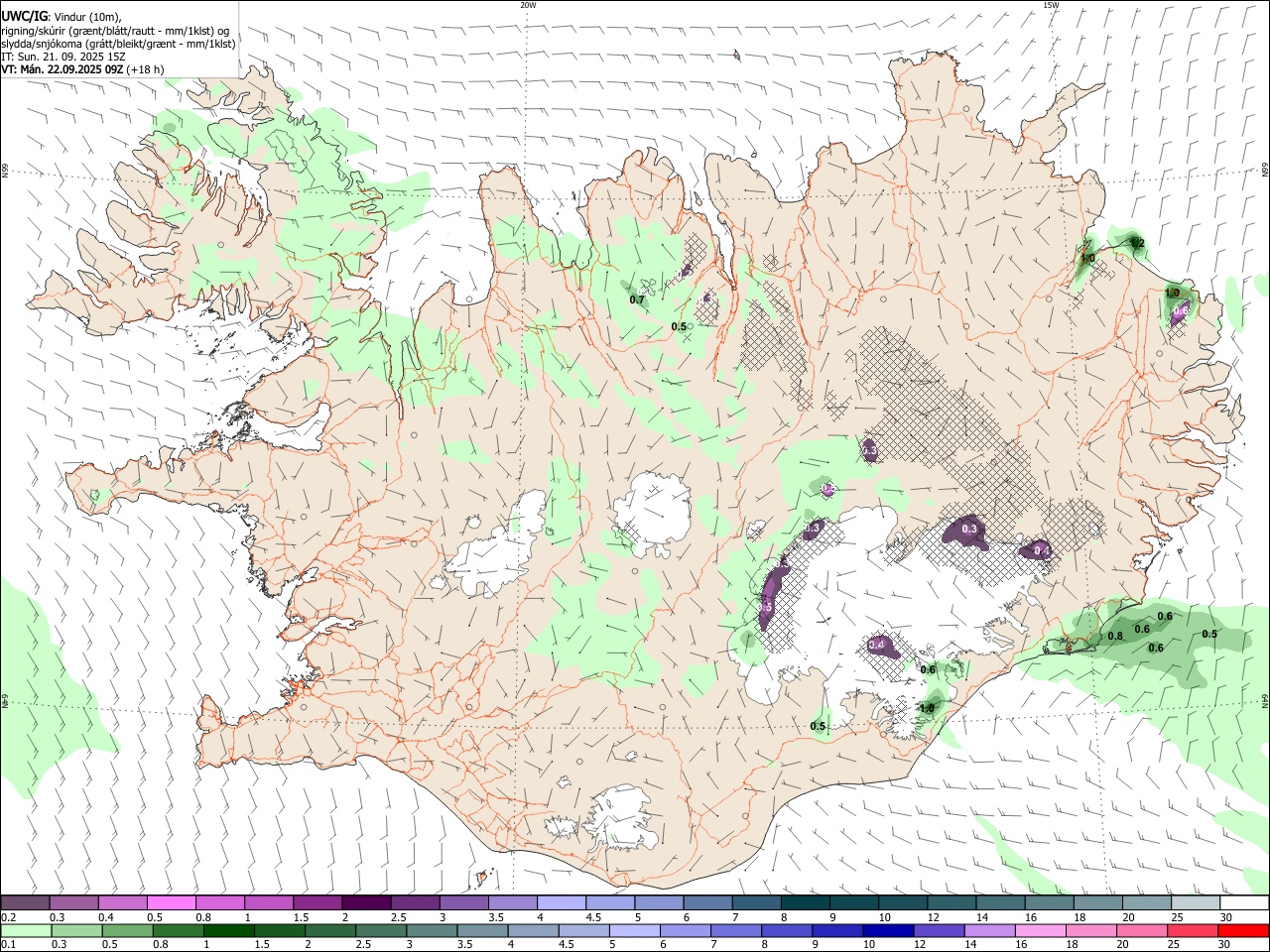This screenshot has width=1270, height=952.
Task: Click darkest green swatch between 1 and 1.5, bottom row
Action: point(229,930)
